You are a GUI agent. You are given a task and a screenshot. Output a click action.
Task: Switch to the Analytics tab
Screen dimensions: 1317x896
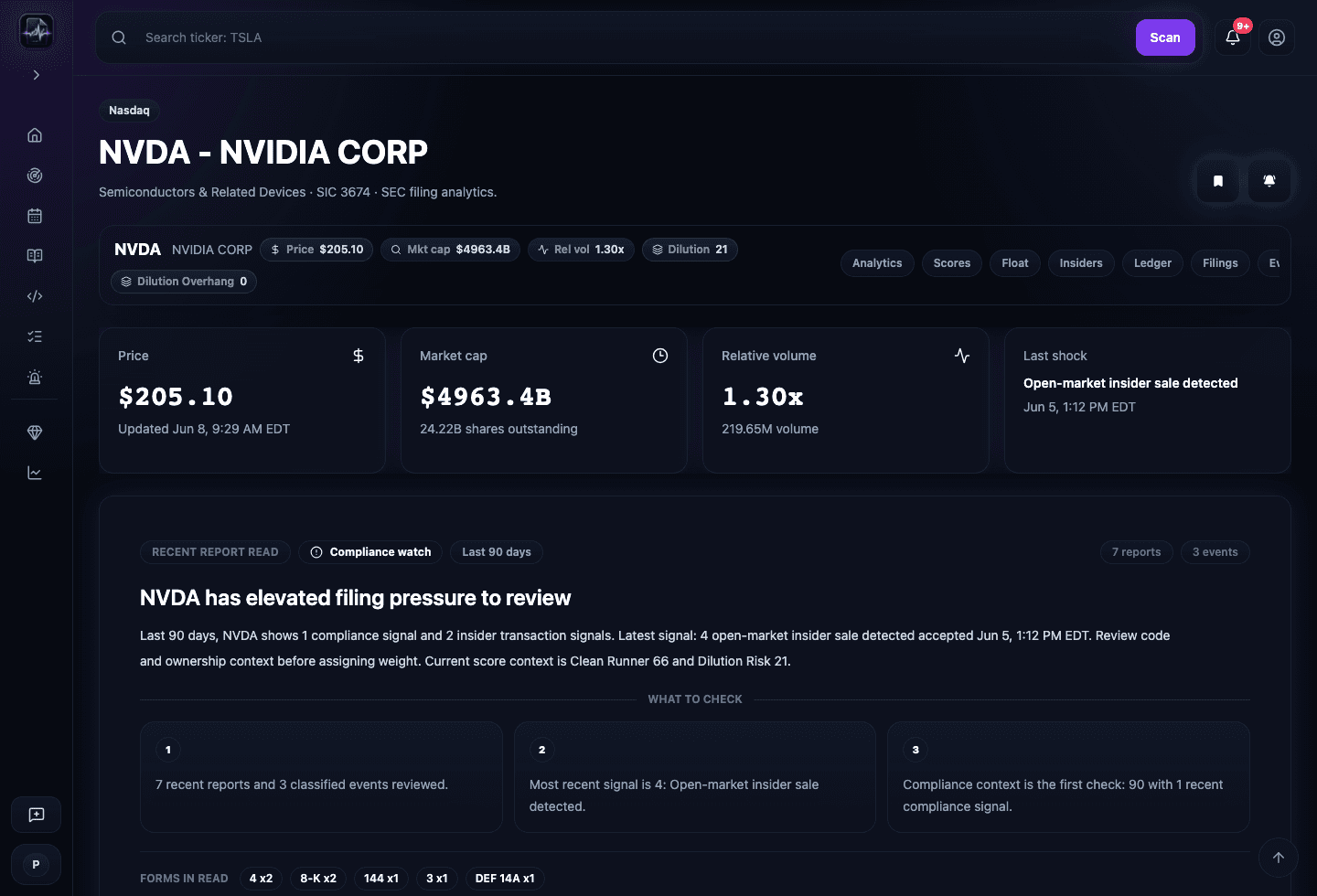click(877, 263)
